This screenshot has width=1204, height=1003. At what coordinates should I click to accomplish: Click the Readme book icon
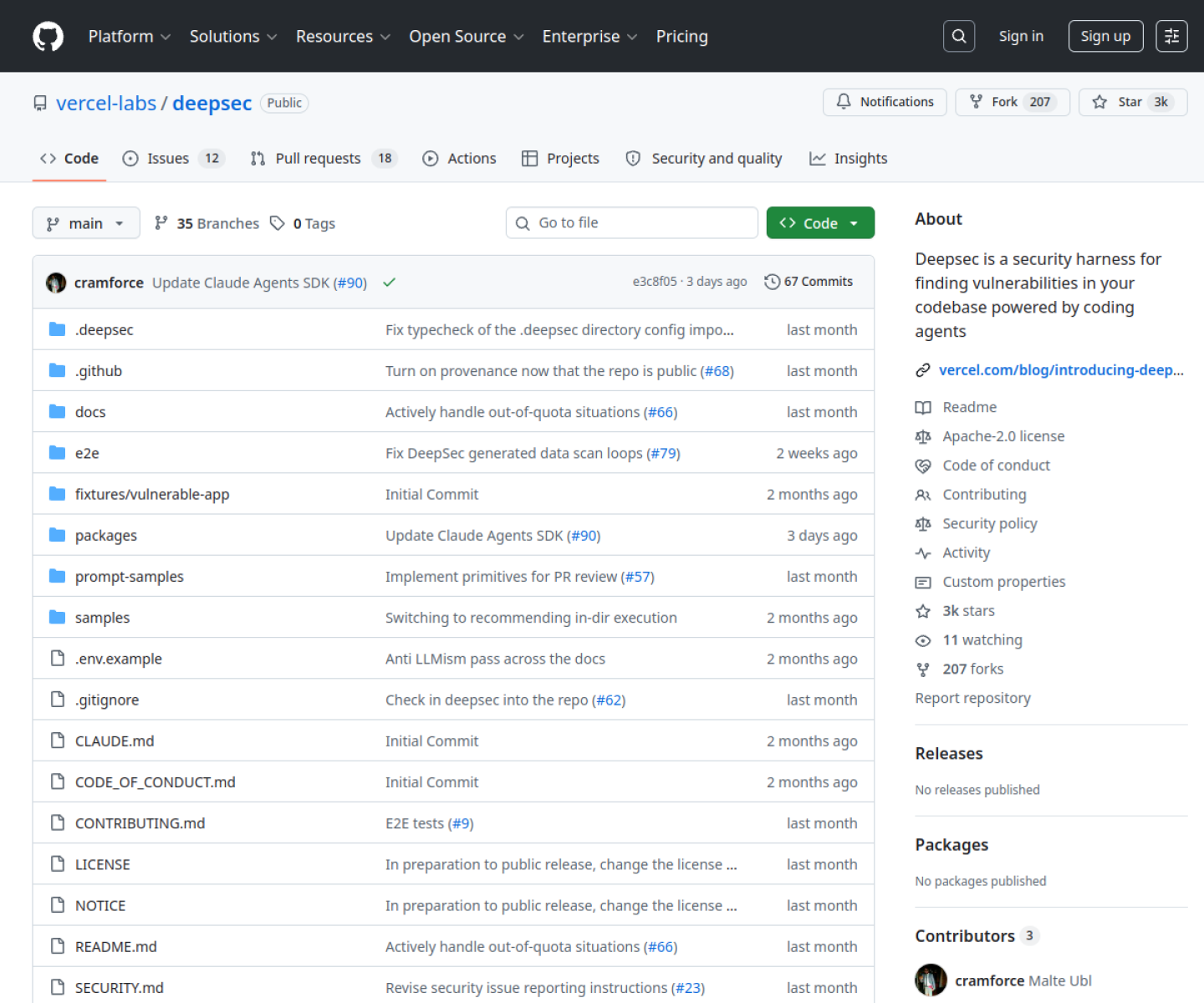[923, 407]
